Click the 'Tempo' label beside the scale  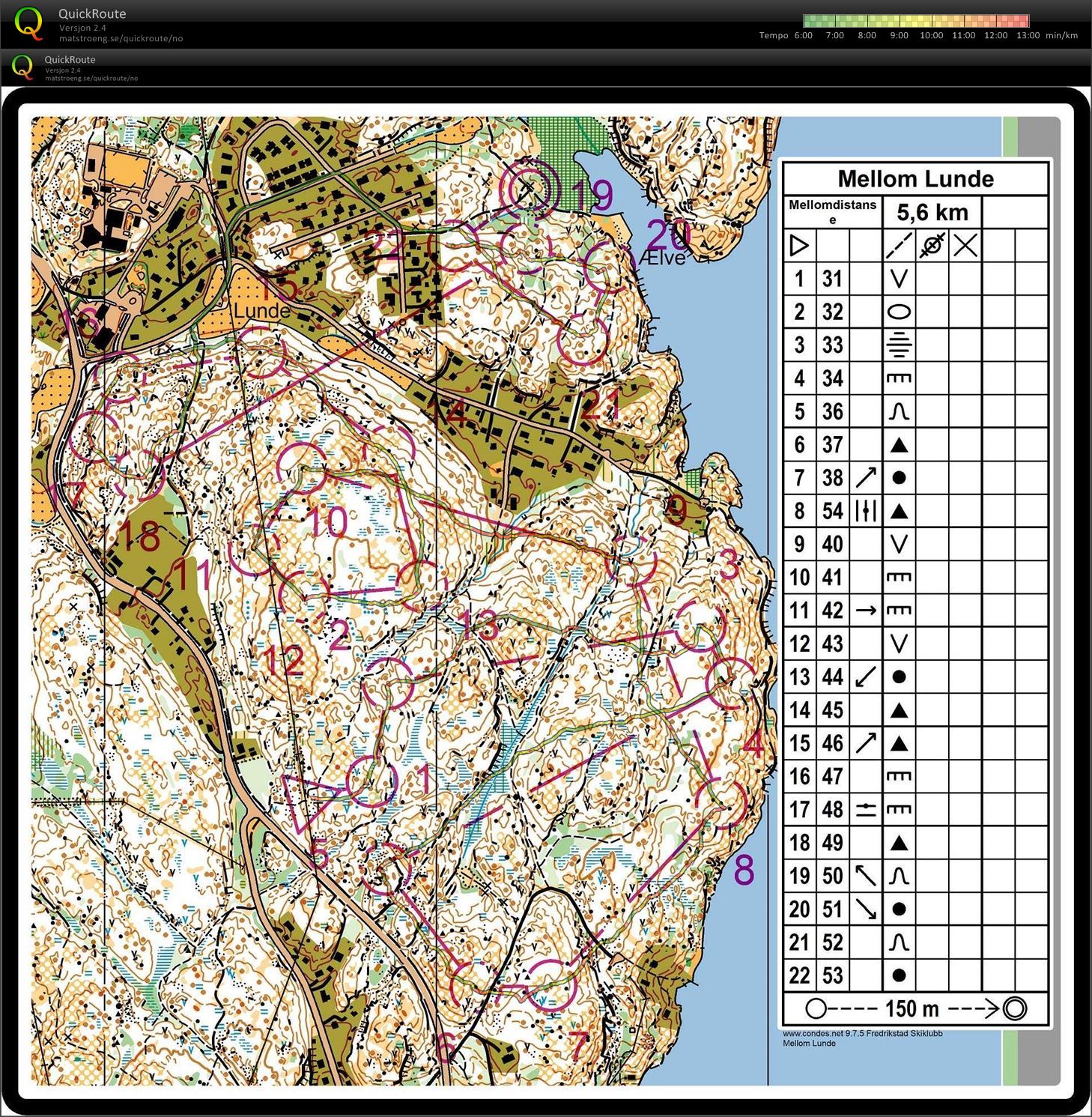click(774, 35)
